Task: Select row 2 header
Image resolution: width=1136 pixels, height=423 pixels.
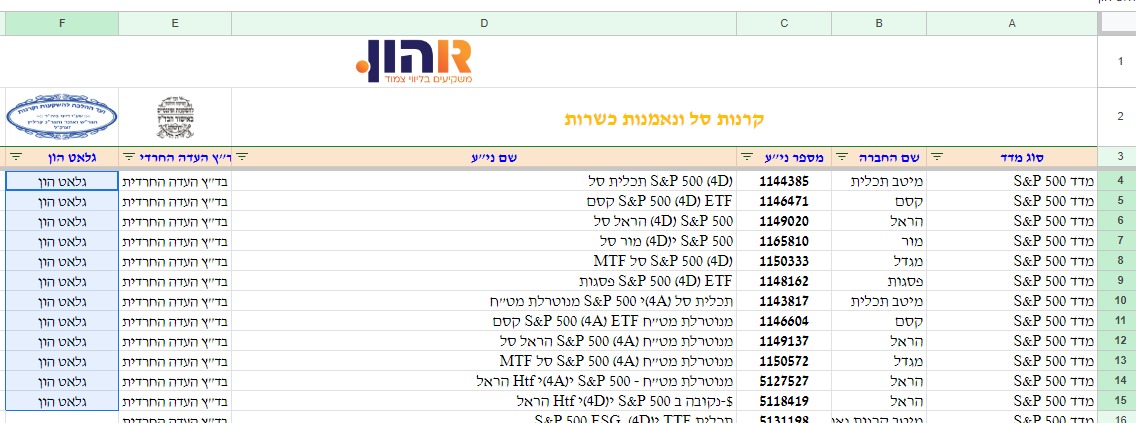Action: click(x=1116, y=117)
